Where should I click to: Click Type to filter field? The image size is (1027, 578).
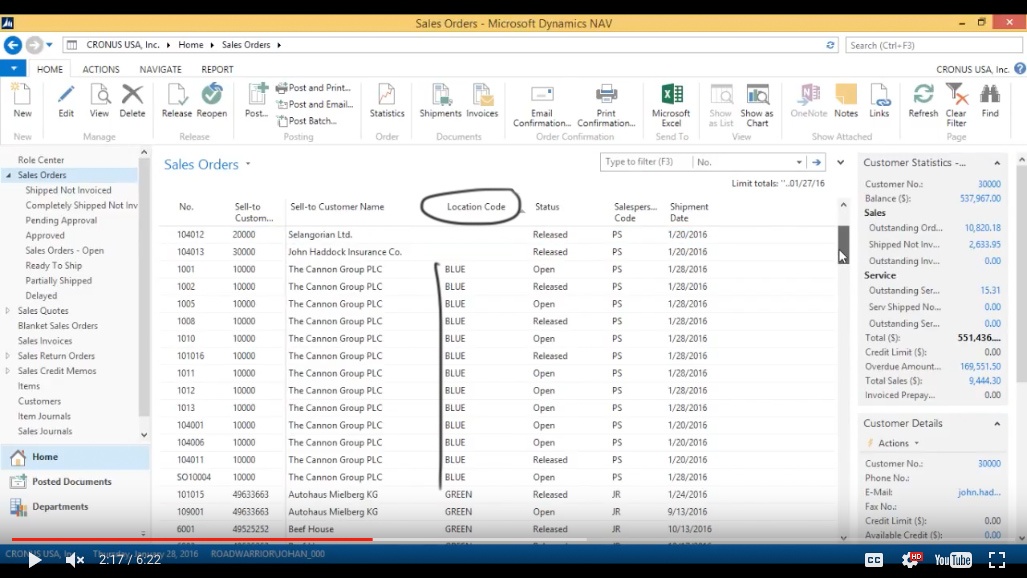[x=646, y=162]
